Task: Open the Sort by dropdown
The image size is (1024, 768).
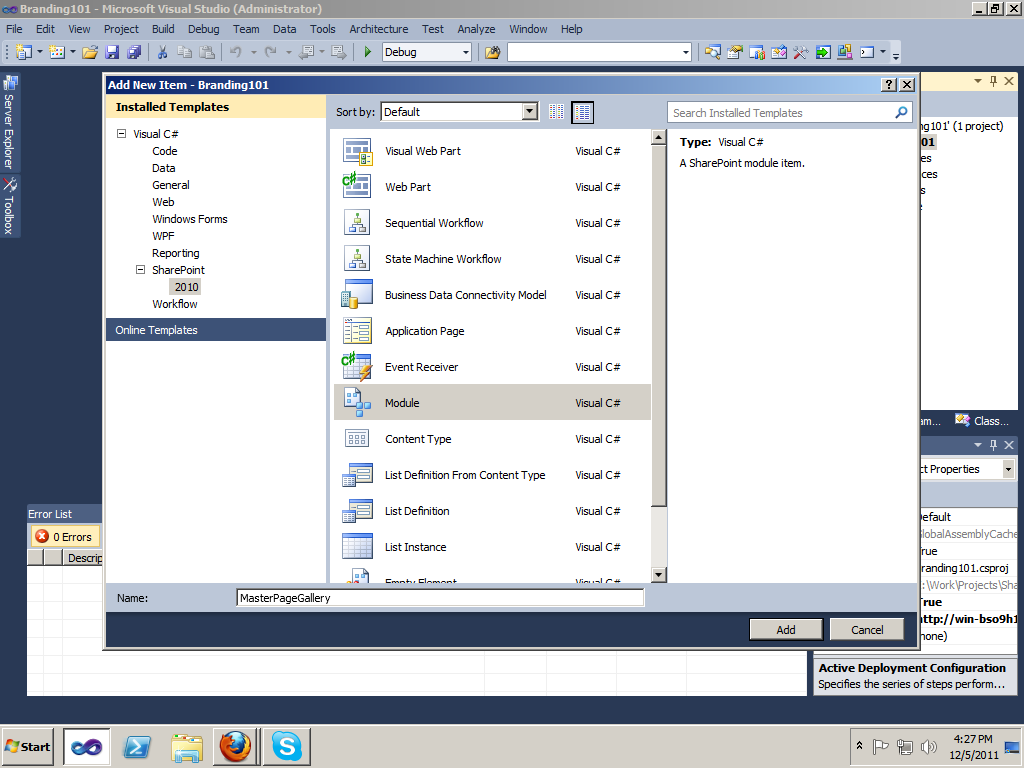Action: coord(531,112)
